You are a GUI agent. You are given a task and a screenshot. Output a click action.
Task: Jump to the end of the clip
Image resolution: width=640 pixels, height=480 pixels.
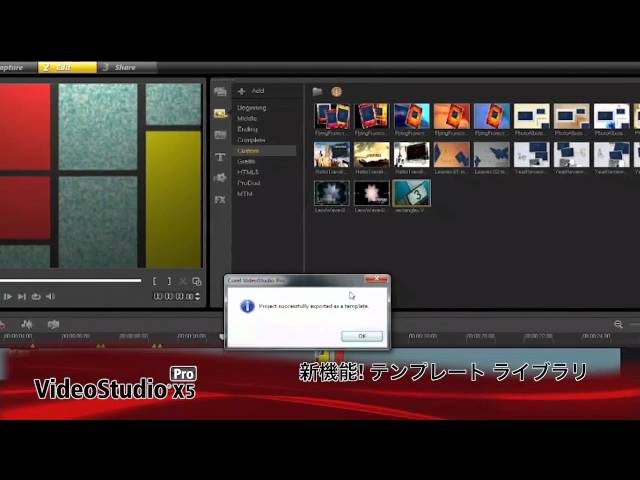click(x=22, y=297)
